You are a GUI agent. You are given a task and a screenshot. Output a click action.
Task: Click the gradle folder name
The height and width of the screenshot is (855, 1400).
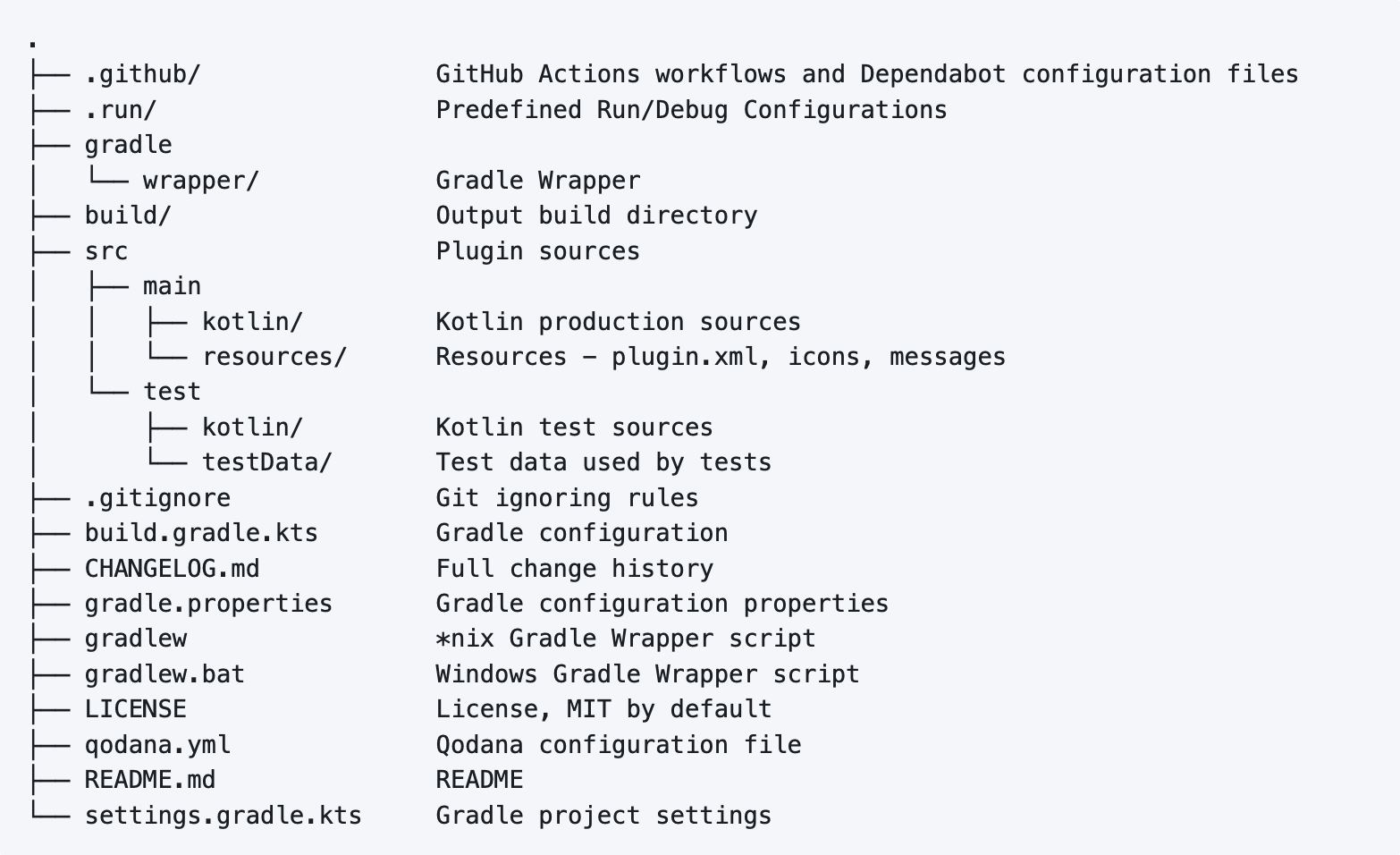pyautogui.click(x=128, y=145)
